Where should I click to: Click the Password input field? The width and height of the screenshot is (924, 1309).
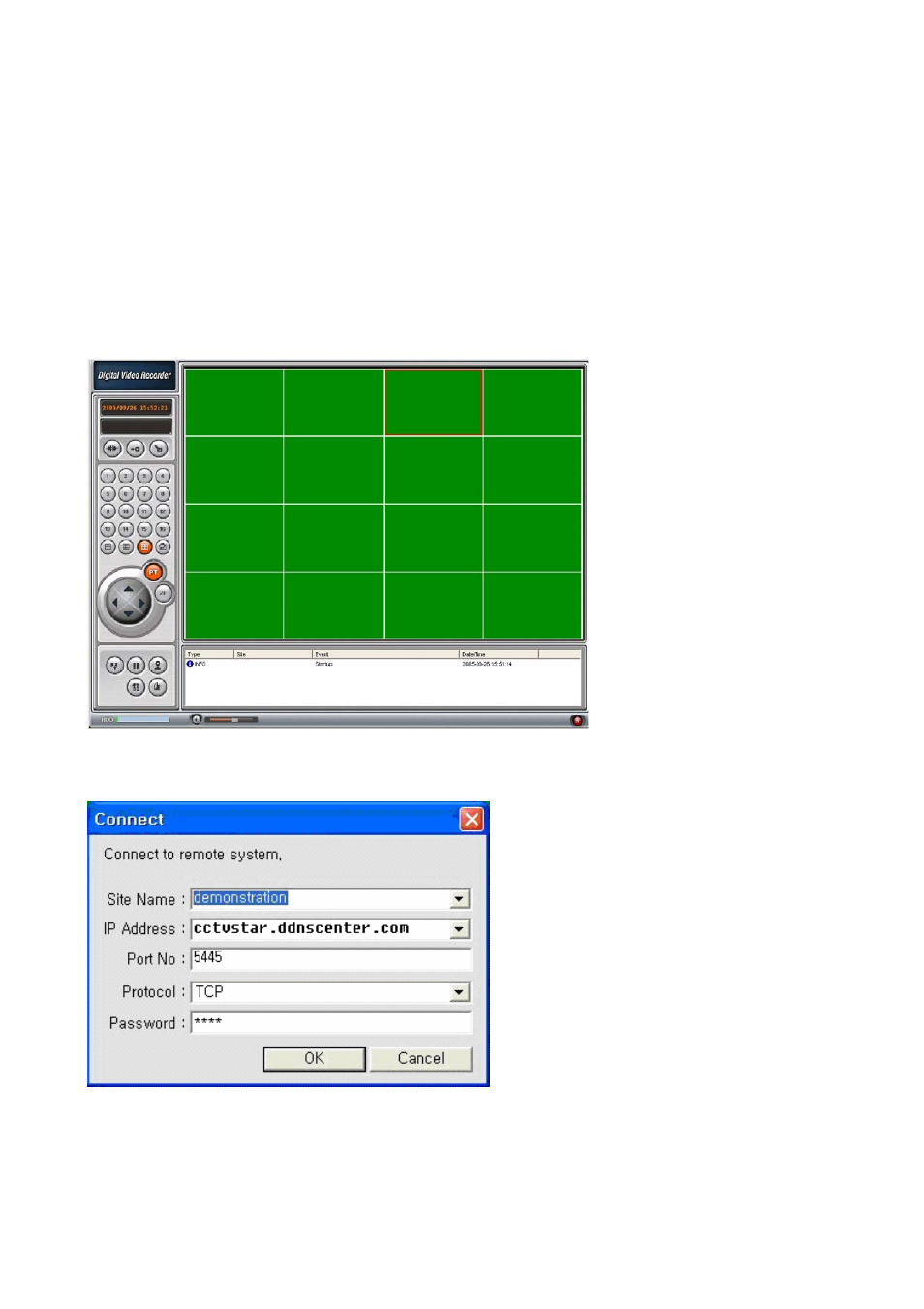point(331,1023)
